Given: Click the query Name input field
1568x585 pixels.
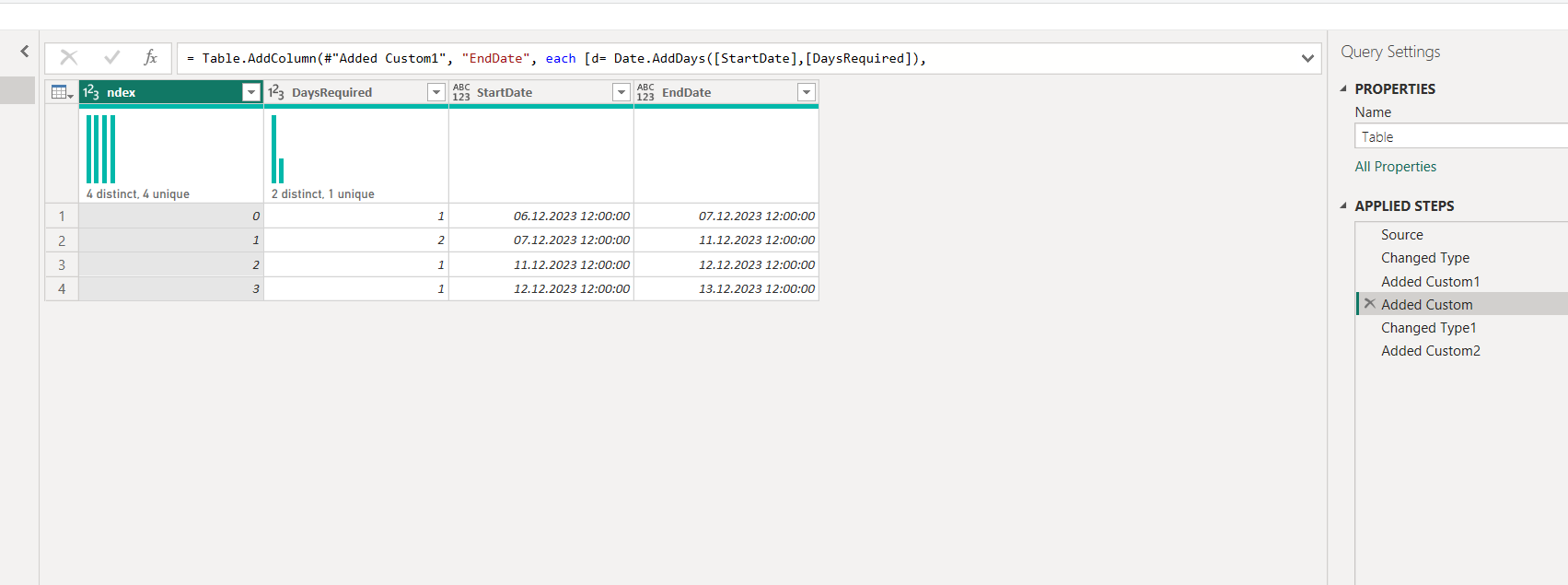Looking at the screenshot, I should coord(1461,136).
